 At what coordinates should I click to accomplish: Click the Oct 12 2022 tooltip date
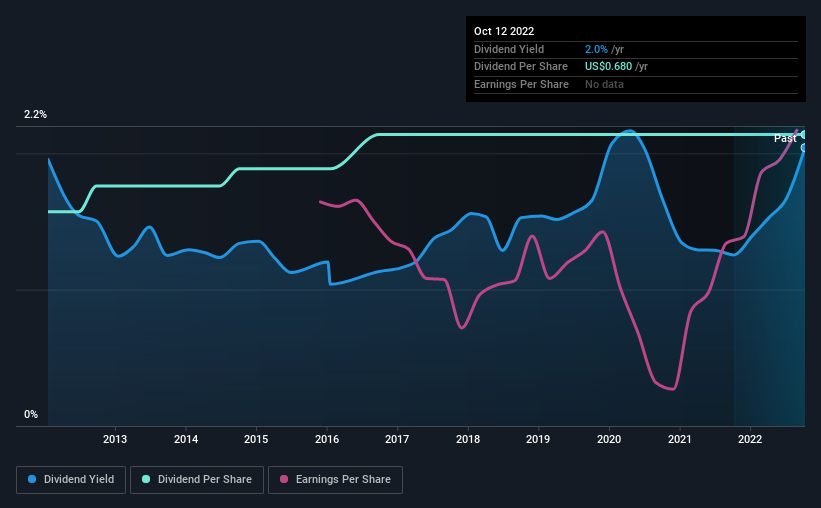(x=504, y=31)
